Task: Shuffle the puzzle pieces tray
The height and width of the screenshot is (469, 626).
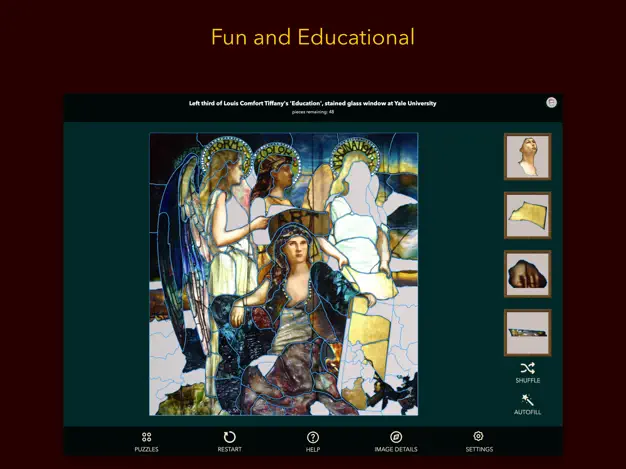Action: point(527,369)
